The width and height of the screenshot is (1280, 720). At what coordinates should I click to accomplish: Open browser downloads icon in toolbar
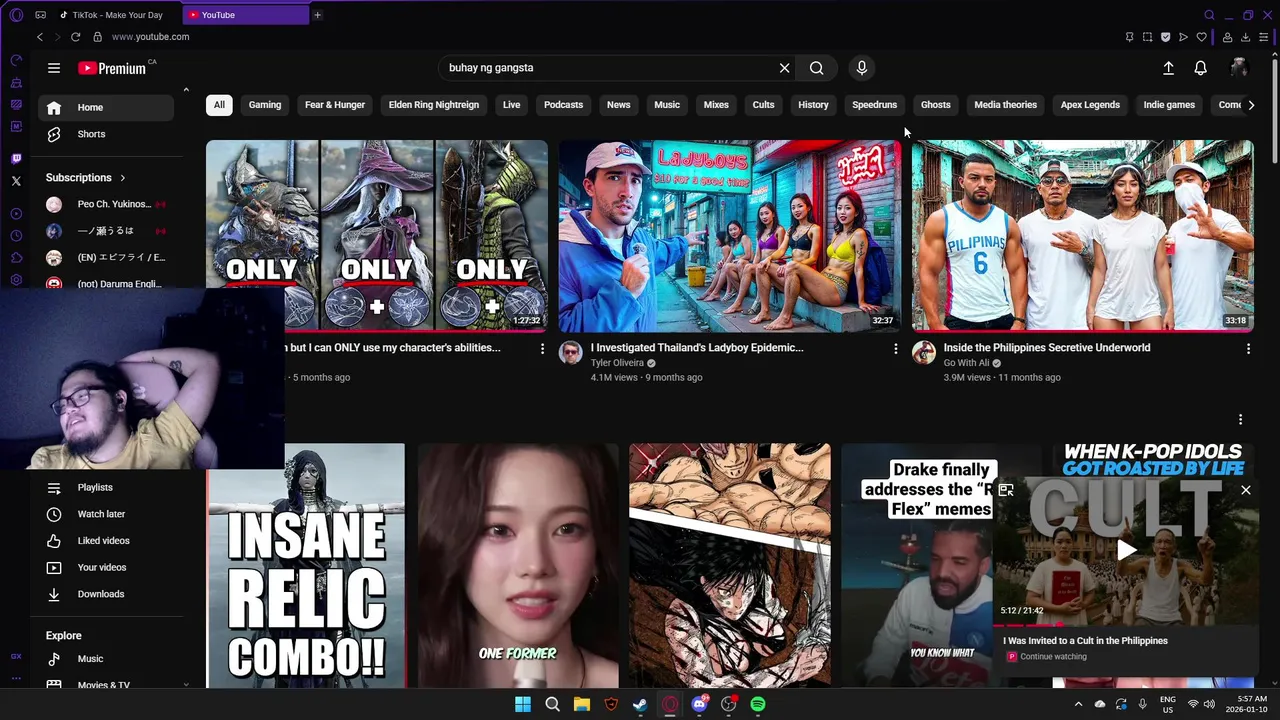coord(1245,37)
